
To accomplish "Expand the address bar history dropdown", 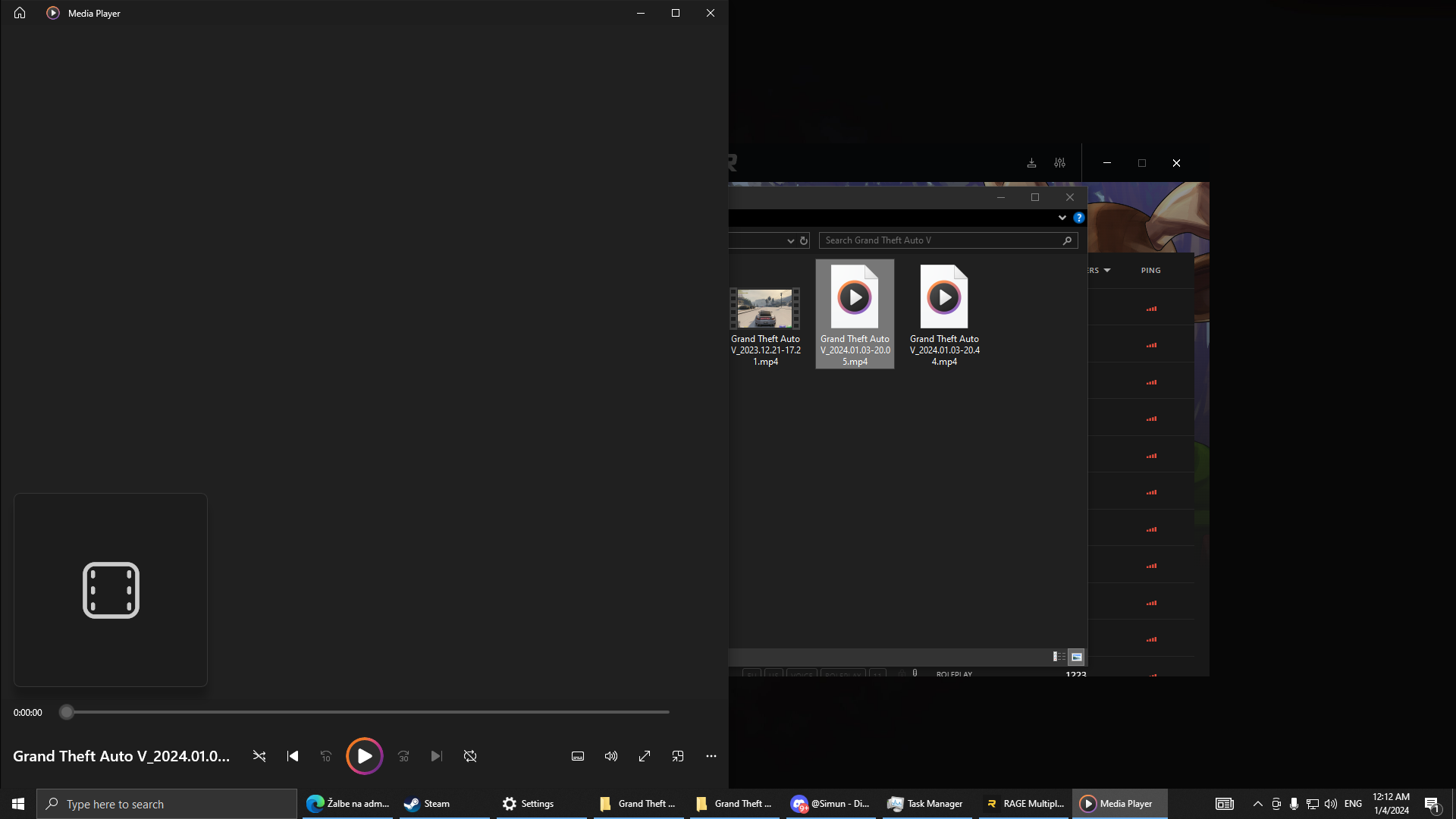I will (x=790, y=240).
